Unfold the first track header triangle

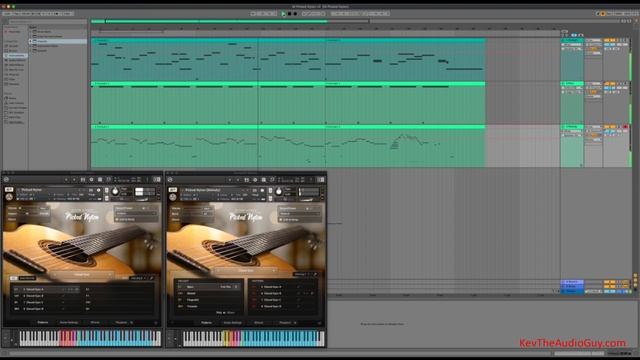point(564,40)
